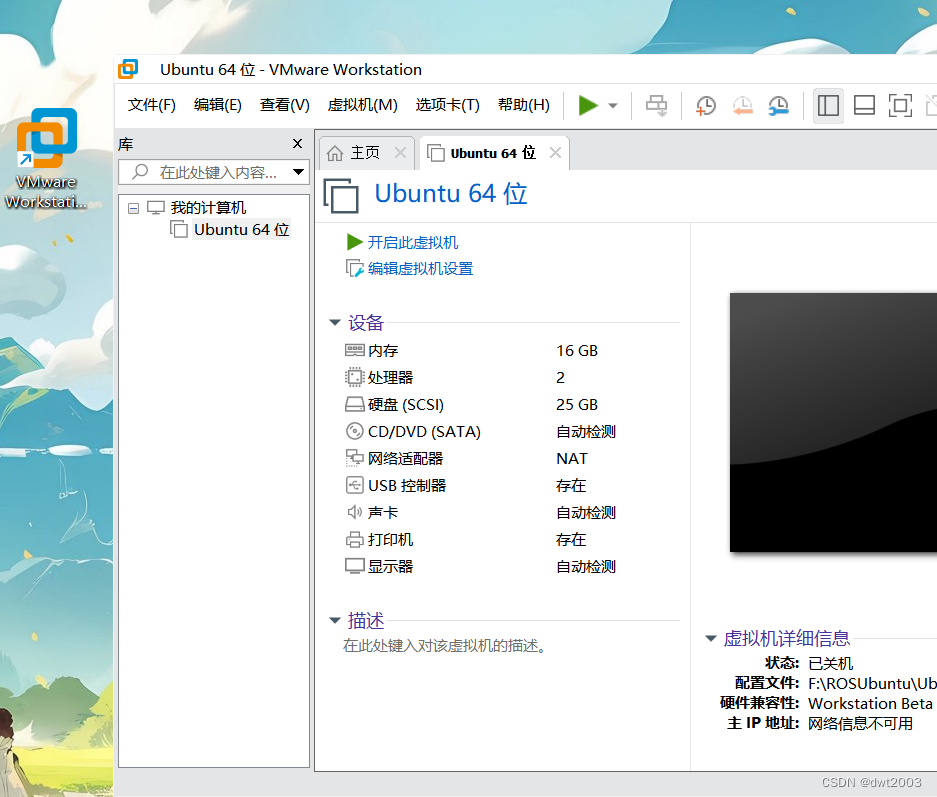
Task: Open the 虚拟机(M) menu
Action: [x=362, y=105]
